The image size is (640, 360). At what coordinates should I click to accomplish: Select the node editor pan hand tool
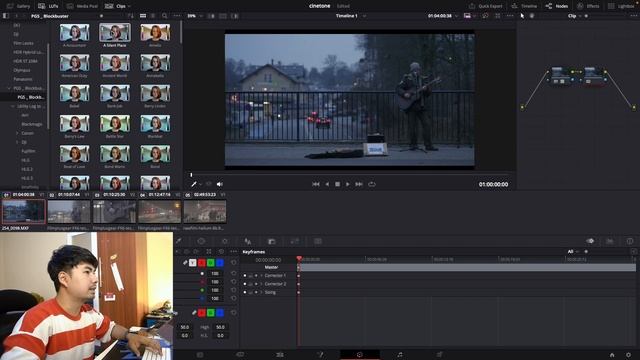click(x=532, y=16)
